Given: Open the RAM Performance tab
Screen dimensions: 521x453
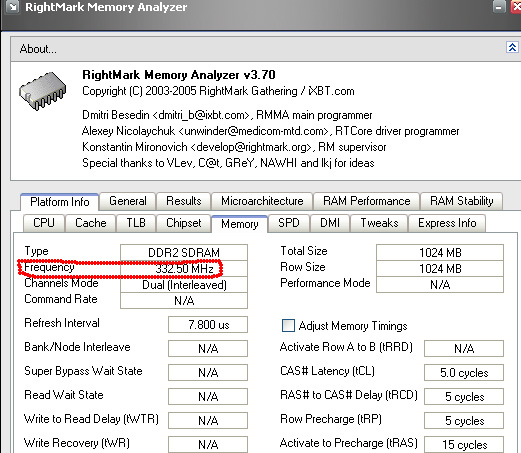Looking at the screenshot, I should pyautogui.click(x=366, y=201).
